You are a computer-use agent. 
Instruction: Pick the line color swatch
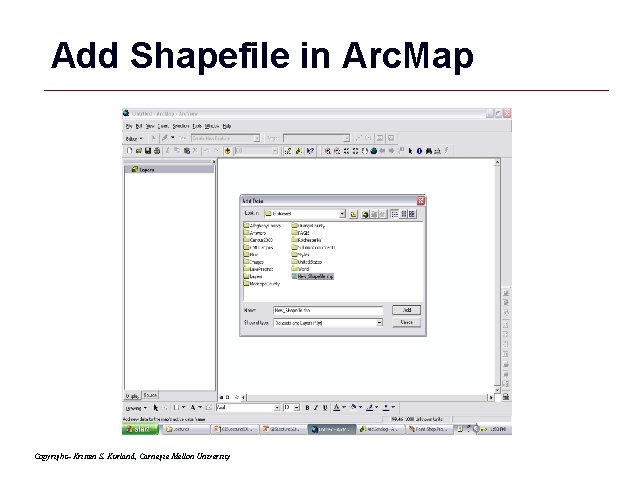point(370,407)
